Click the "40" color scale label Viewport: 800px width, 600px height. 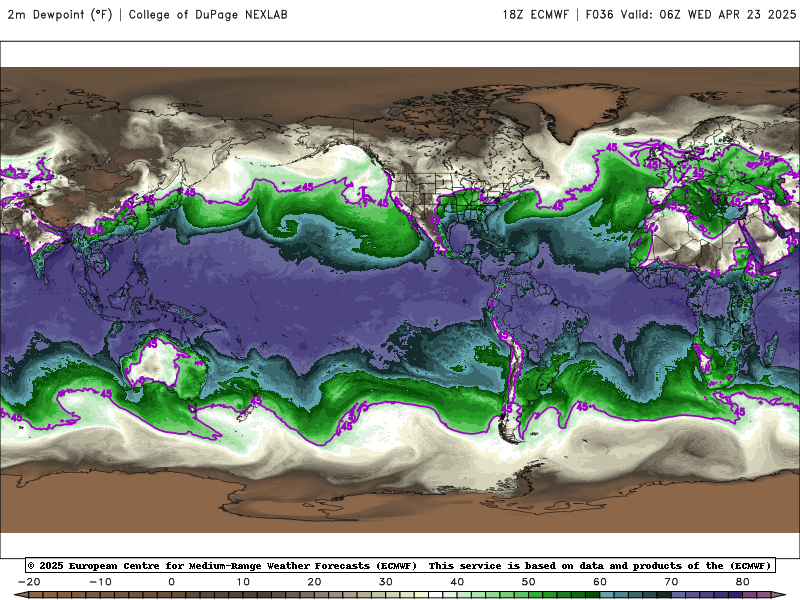pyautogui.click(x=457, y=582)
